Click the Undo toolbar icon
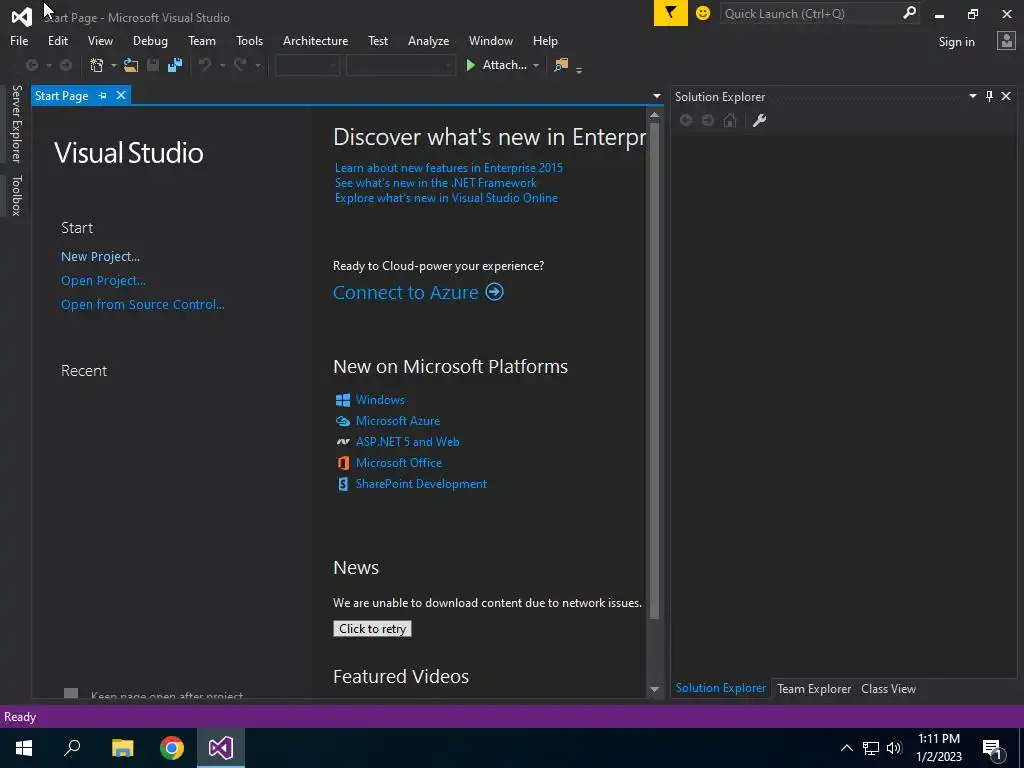 205,65
